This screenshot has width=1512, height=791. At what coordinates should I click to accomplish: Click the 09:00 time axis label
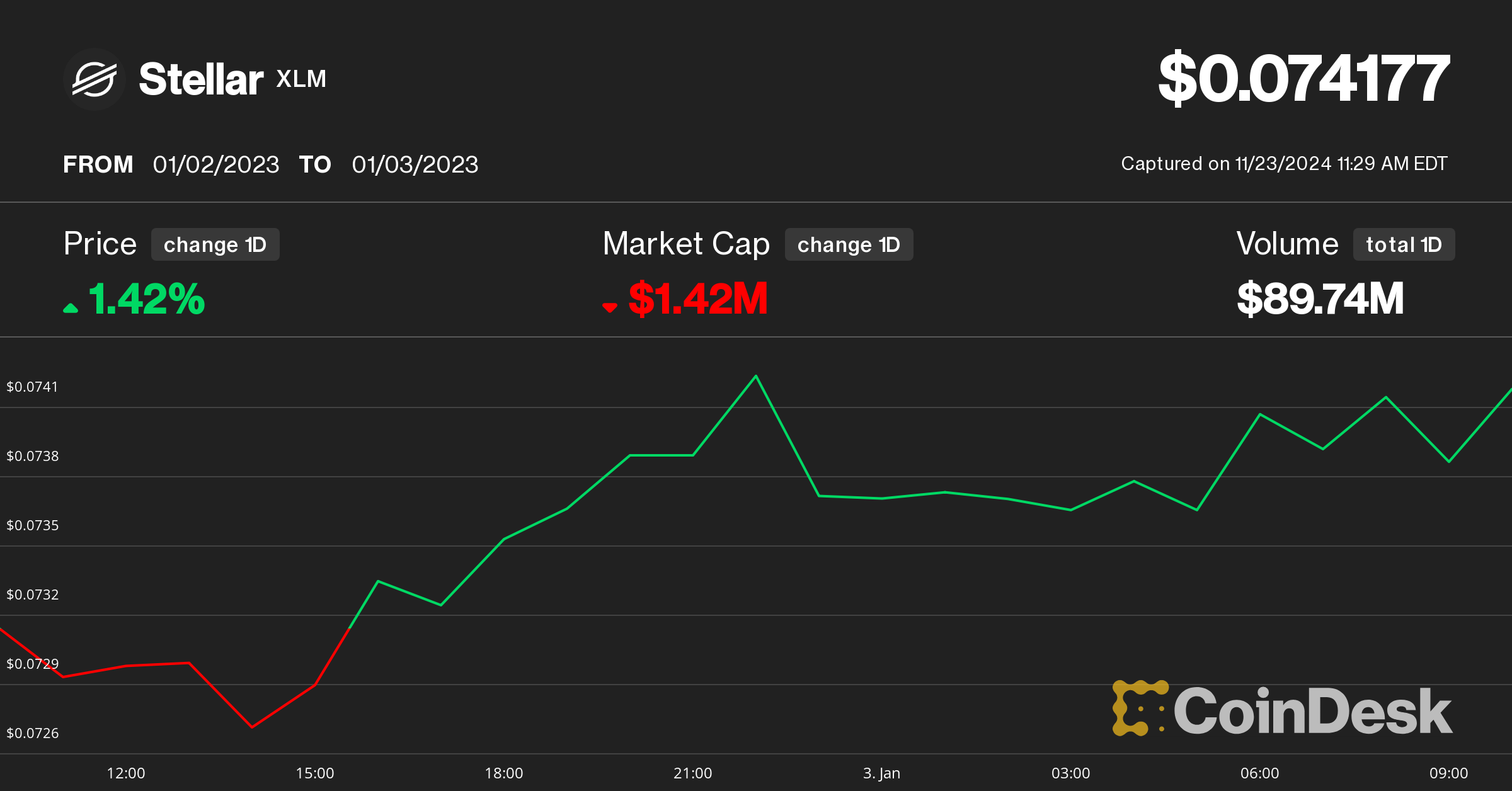pyautogui.click(x=1449, y=773)
